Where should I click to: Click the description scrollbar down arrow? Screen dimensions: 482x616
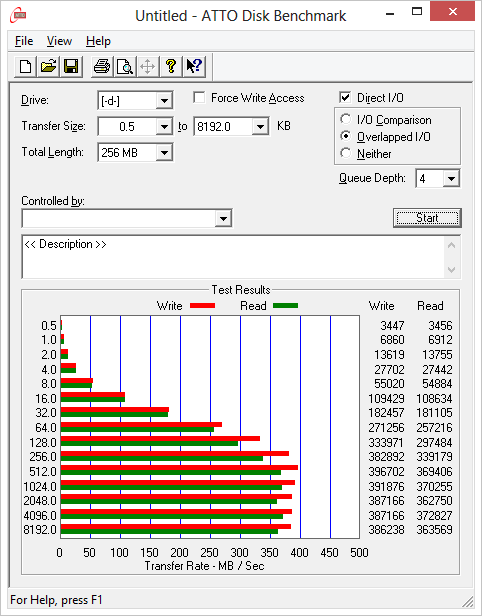click(x=451, y=270)
